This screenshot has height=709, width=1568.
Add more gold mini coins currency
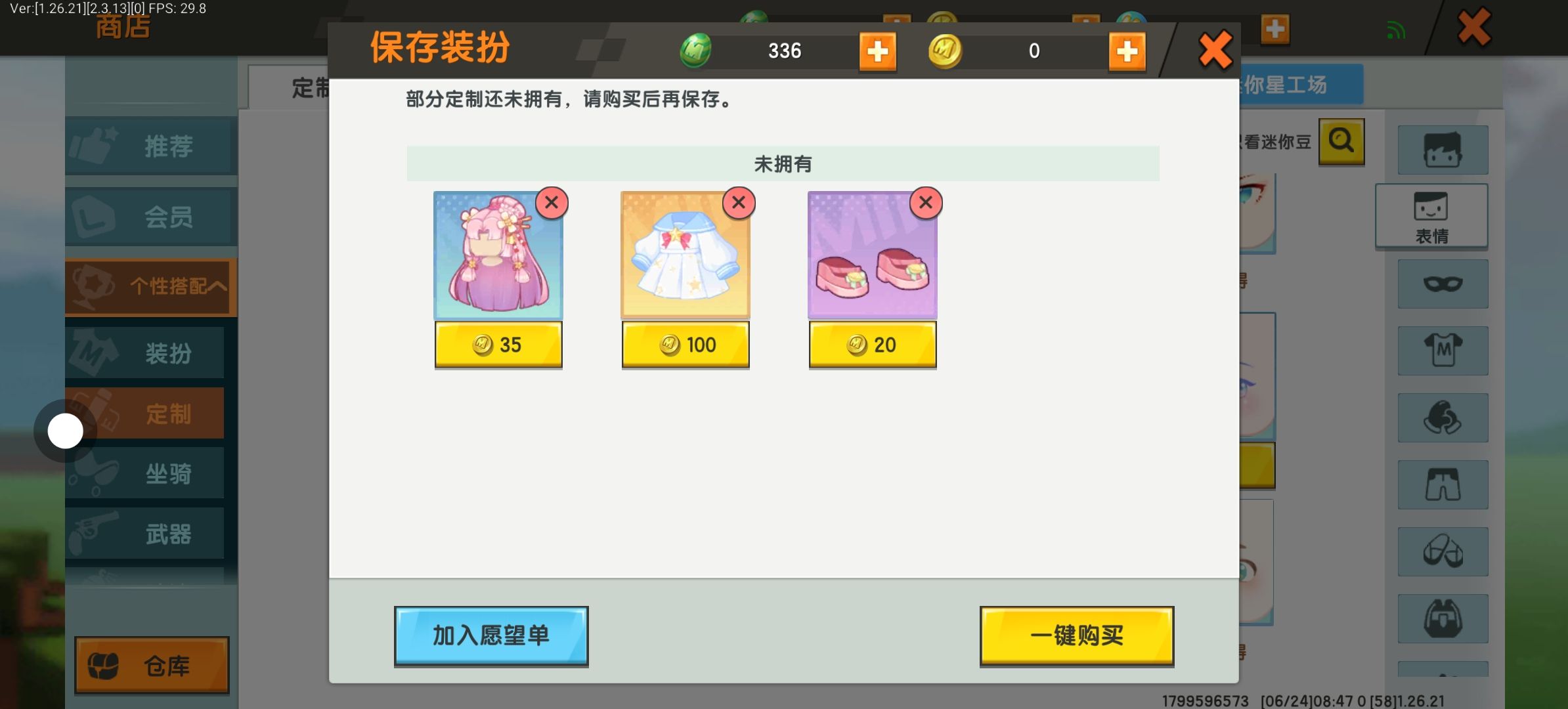coord(1127,51)
